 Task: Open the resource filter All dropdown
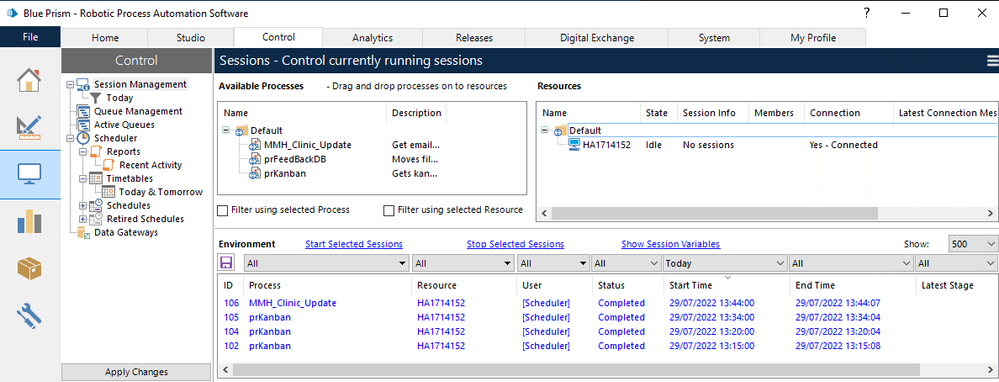(464, 263)
